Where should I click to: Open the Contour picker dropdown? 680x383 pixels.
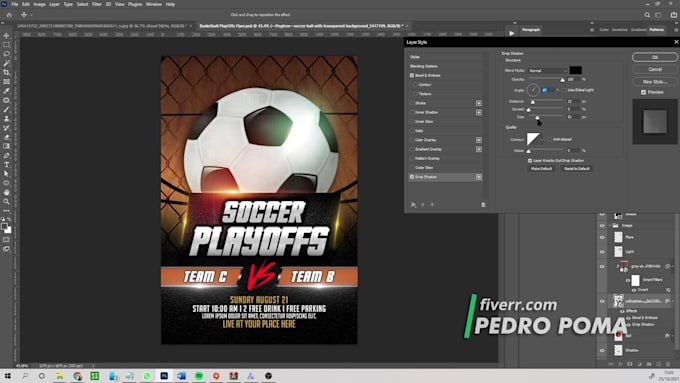541,139
